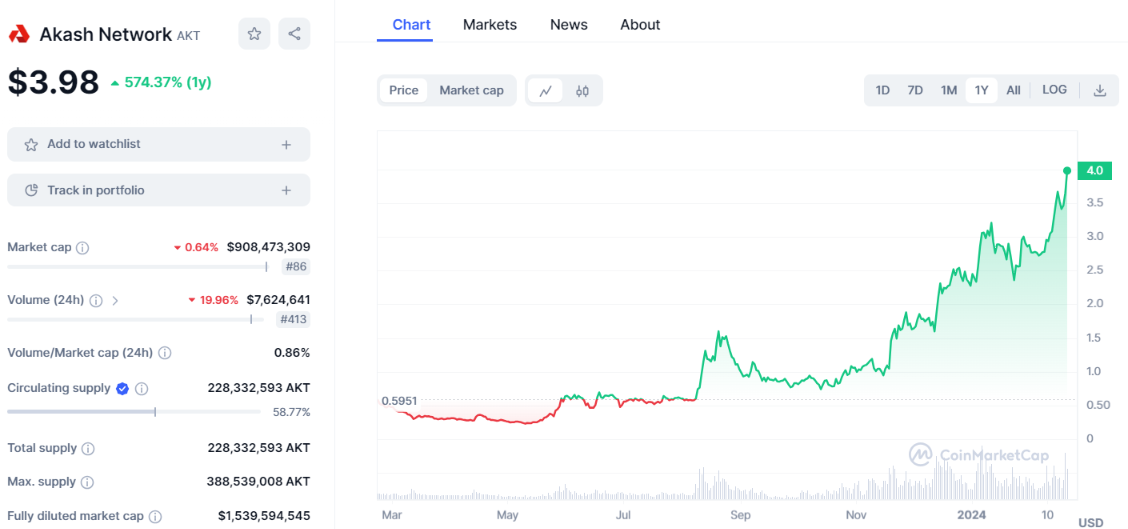Switch to line chart view icon
The image size is (1128, 529).
click(x=546, y=91)
